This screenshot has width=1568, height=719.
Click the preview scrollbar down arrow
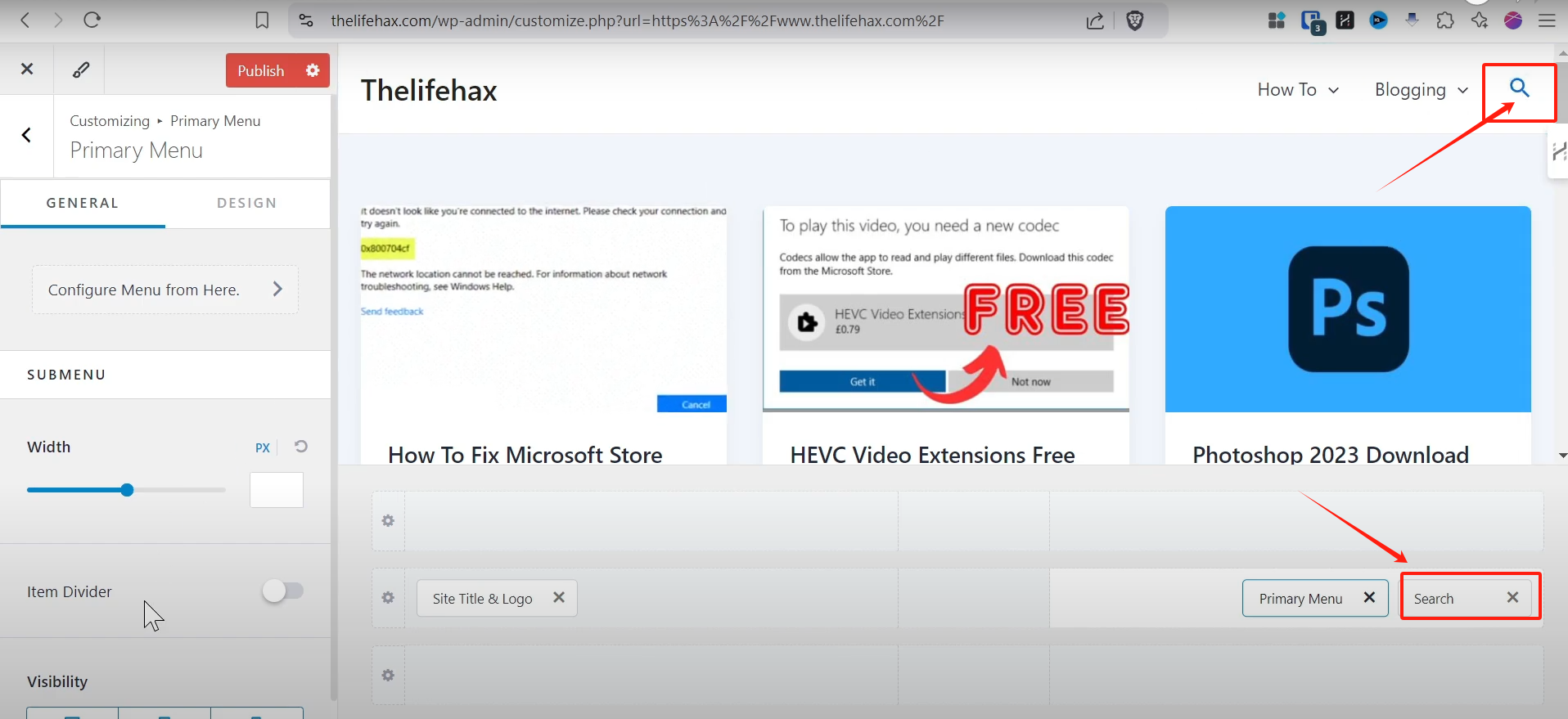coord(1562,455)
